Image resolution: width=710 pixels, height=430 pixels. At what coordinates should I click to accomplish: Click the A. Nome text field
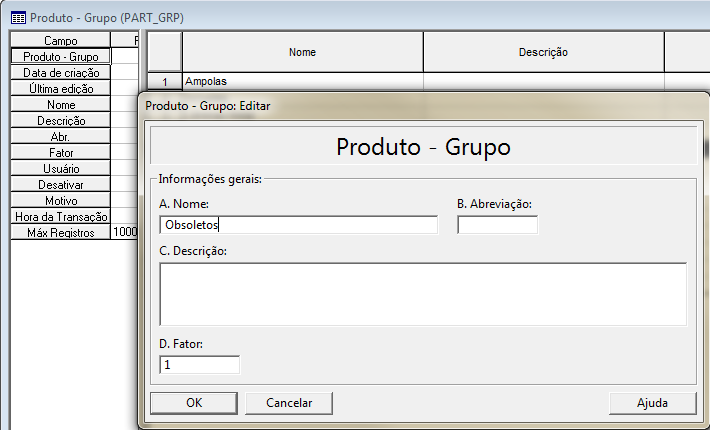point(298,225)
